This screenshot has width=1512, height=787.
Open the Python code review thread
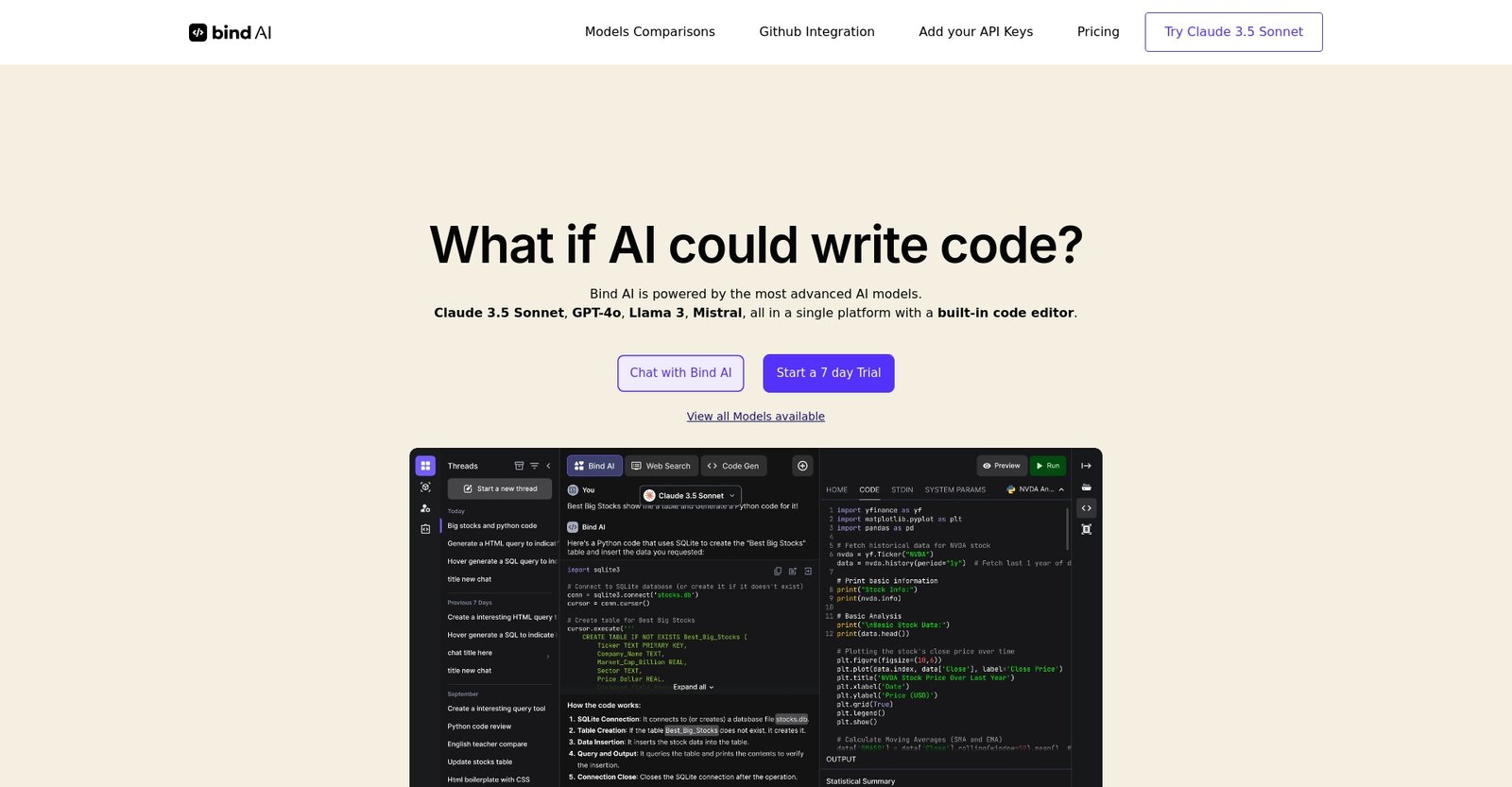[x=479, y=727]
